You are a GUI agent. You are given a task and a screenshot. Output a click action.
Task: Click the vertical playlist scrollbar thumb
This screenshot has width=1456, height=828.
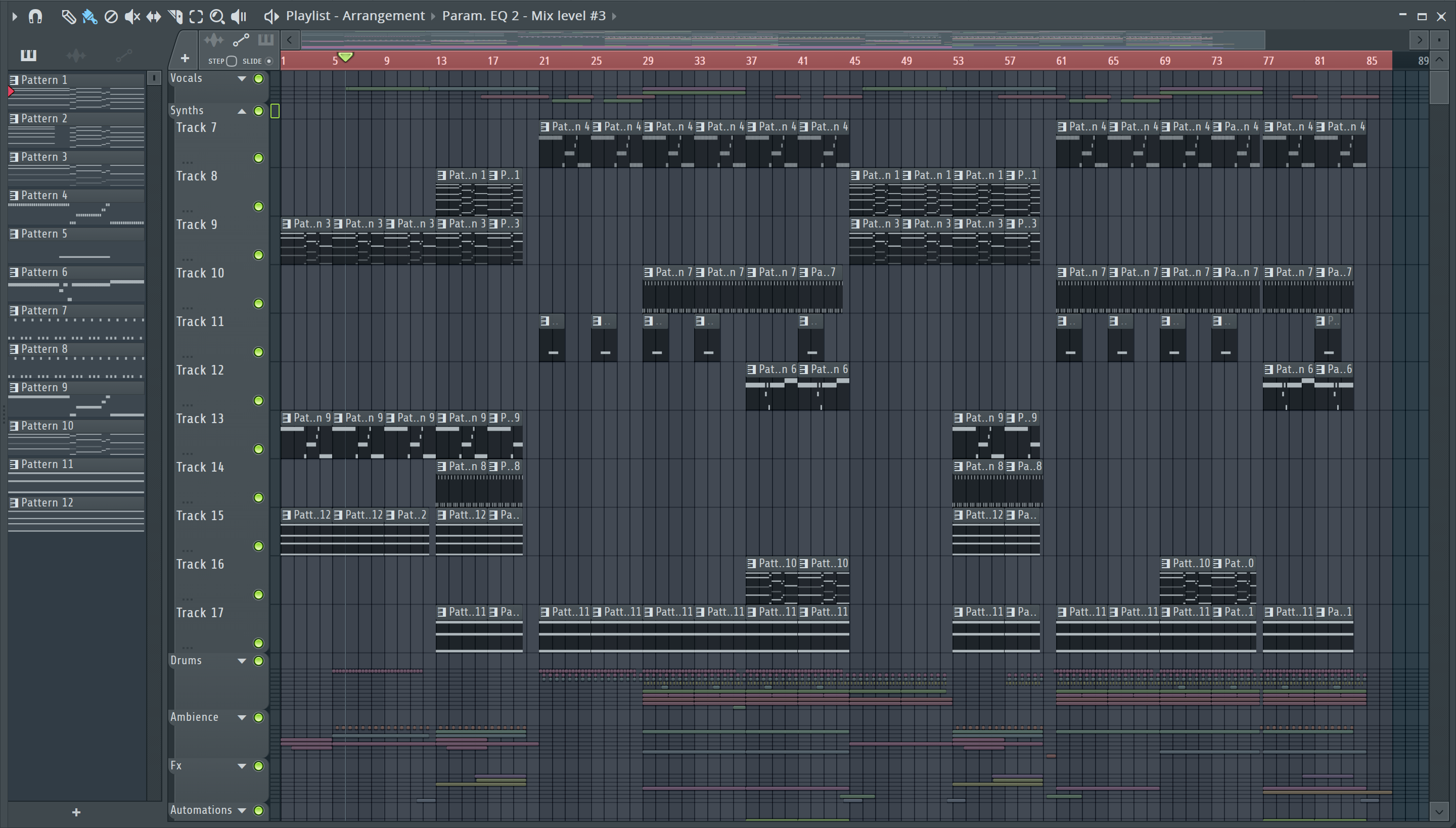tap(1439, 86)
